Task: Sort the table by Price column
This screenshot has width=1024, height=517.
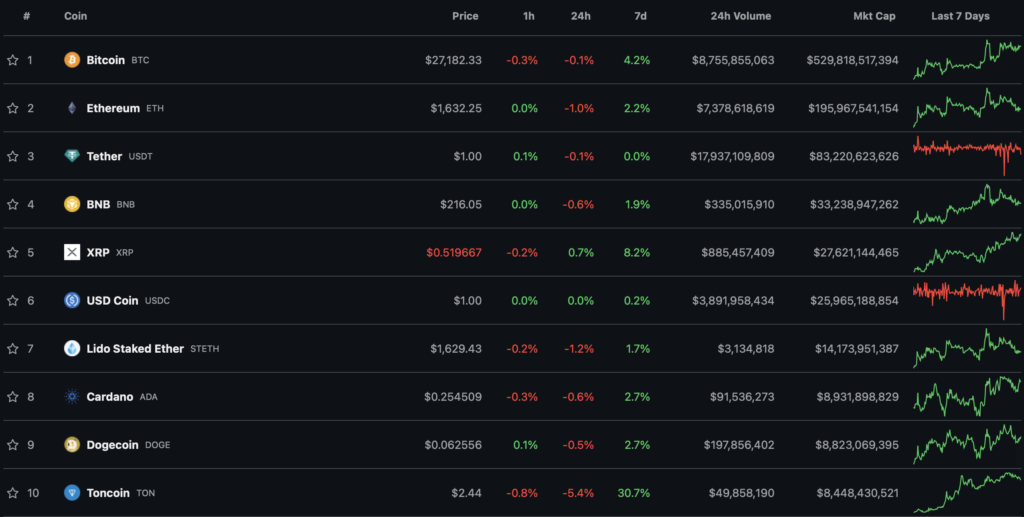Action: tap(464, 16)
